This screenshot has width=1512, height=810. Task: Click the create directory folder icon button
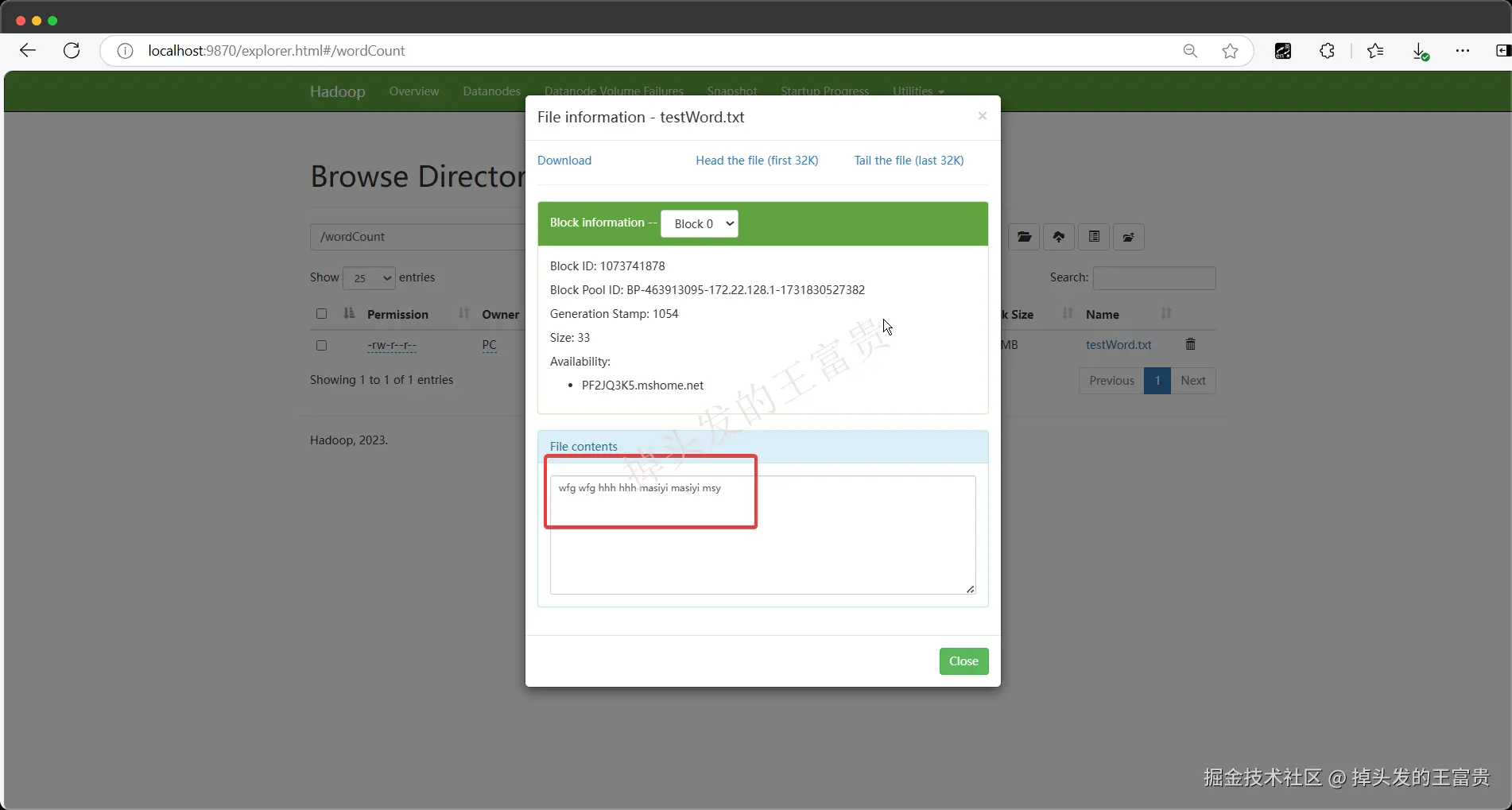coord(1024,237)
